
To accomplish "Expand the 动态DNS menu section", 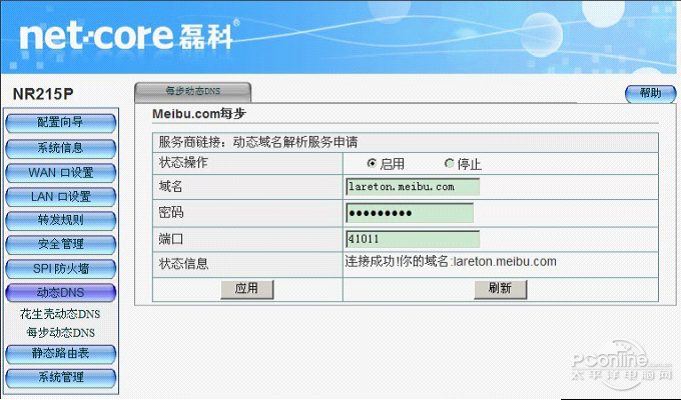I will point(61,293).
